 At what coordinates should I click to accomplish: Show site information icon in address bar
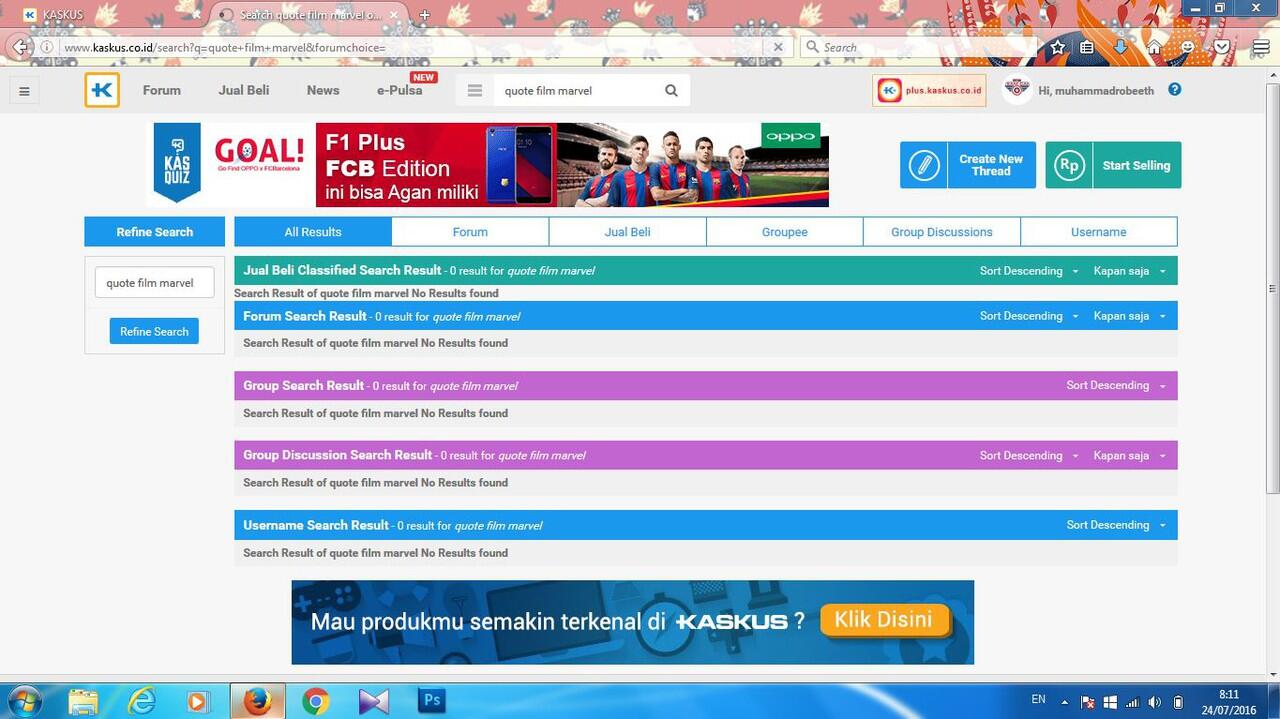pos(47,47)
